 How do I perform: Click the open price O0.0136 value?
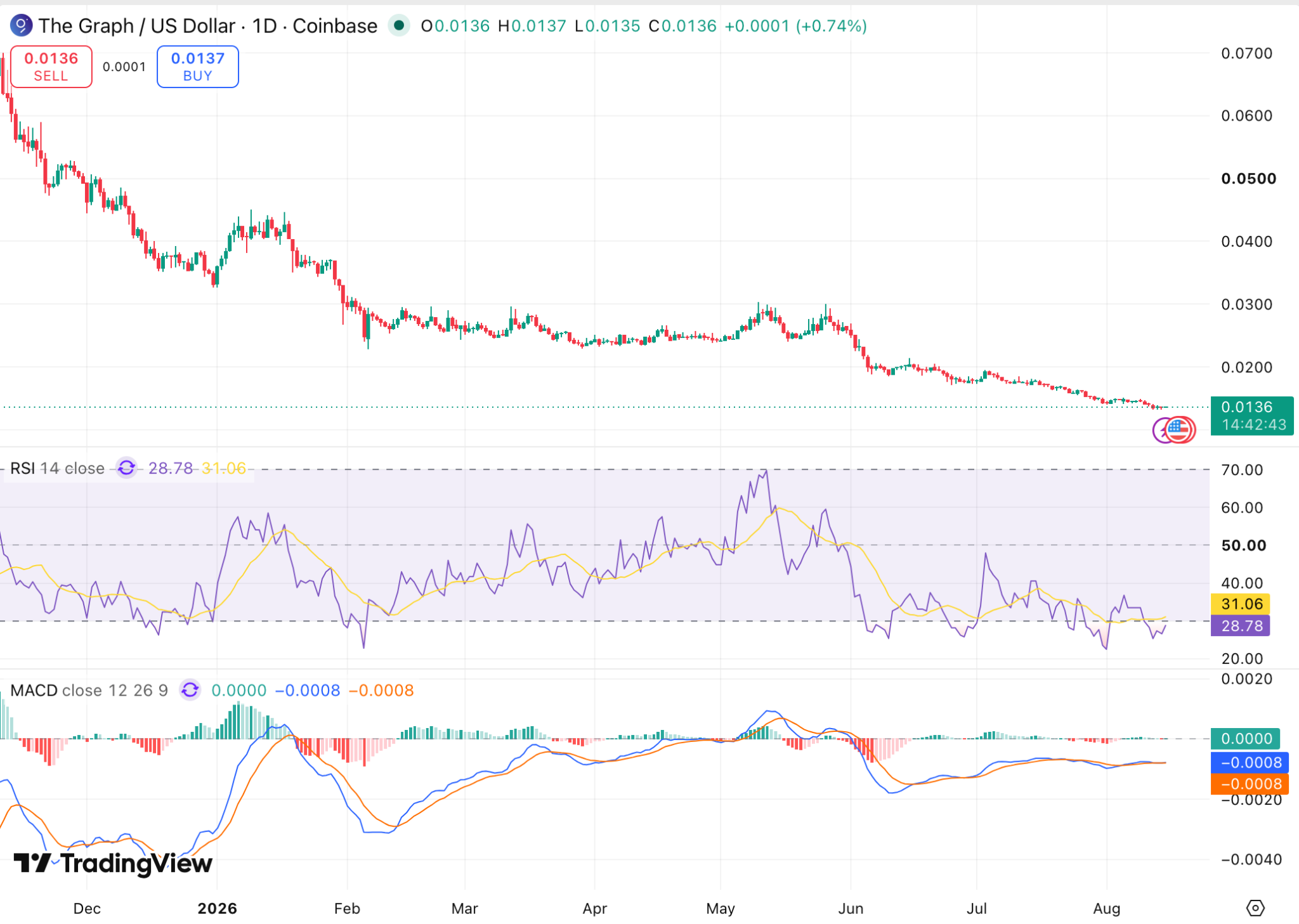coord(455,26)
